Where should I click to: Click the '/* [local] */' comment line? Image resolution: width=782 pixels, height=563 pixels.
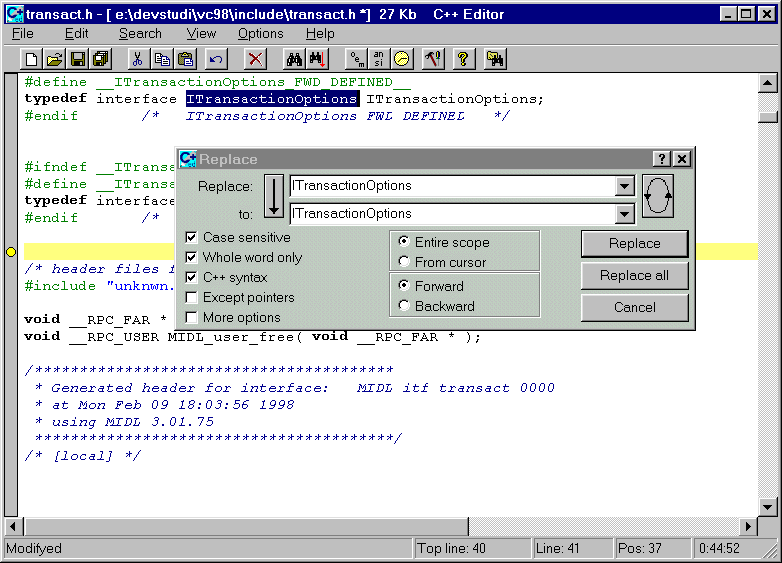click(x=83, y=456)
